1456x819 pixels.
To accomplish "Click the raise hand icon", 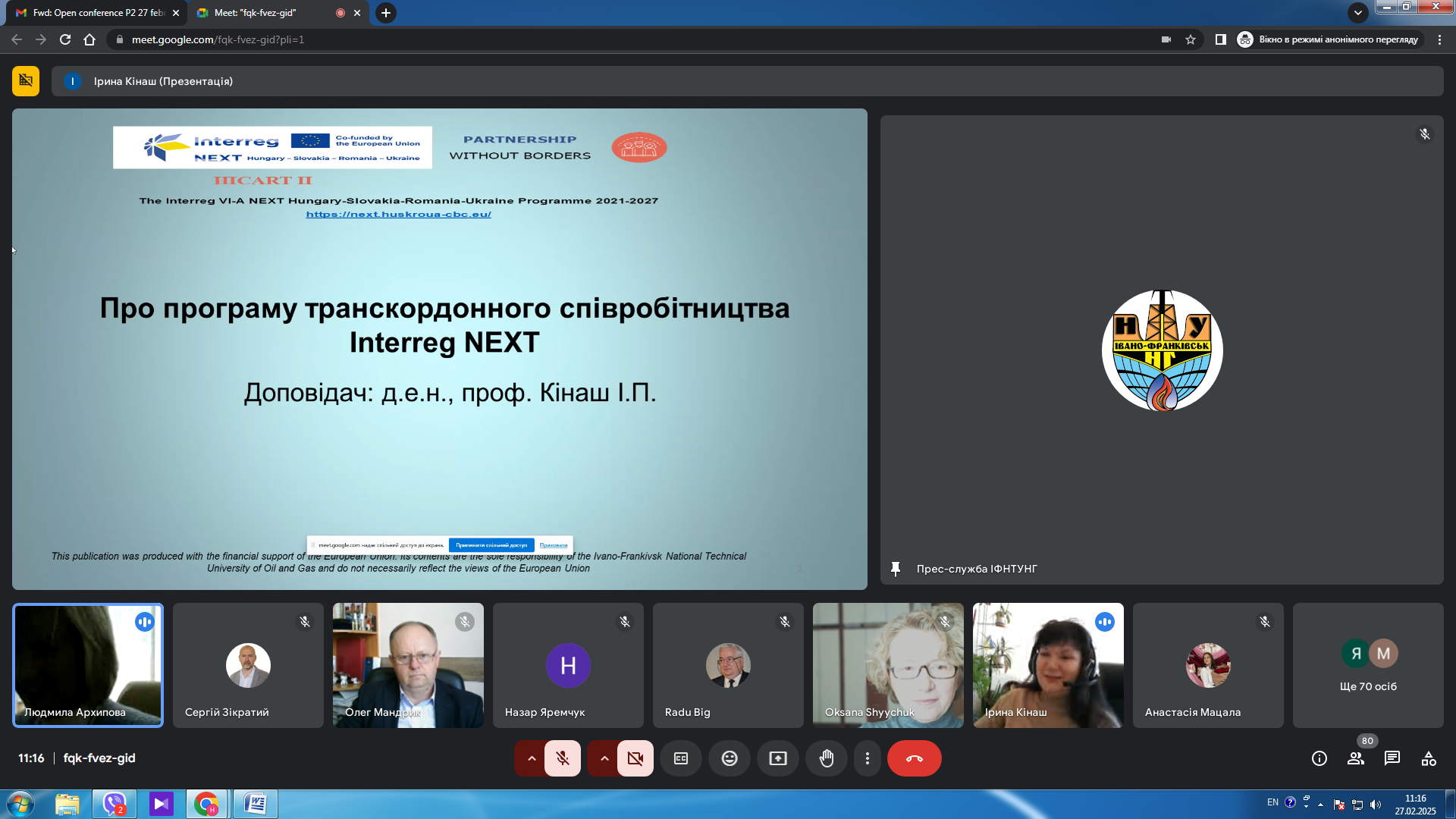I will [827, 758].
